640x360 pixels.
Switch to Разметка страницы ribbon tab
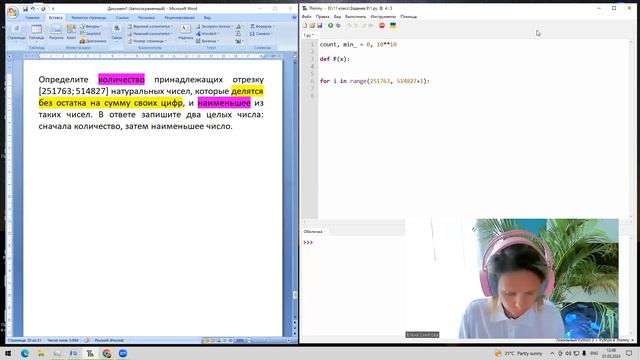click(x=89, y=18)
